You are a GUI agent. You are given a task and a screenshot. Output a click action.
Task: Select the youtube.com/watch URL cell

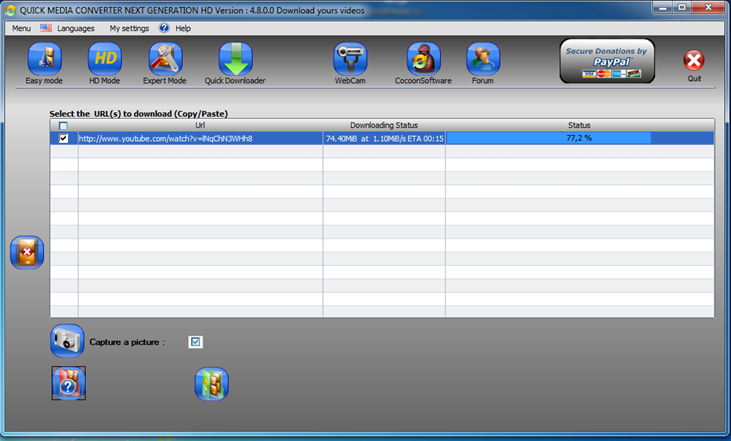200,138
